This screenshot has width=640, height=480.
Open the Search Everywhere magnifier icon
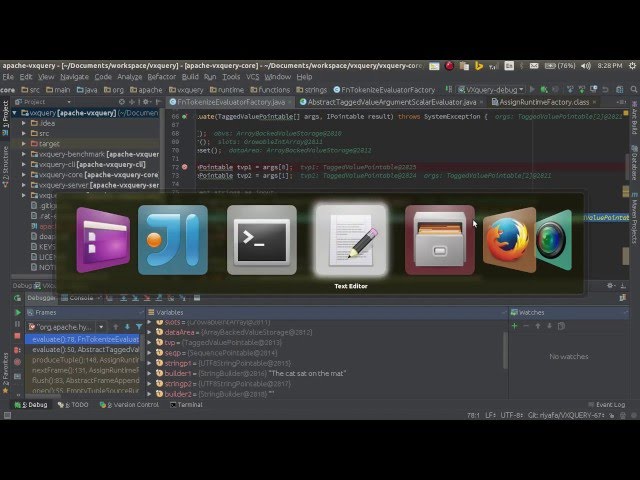click(x=633, y=89)
